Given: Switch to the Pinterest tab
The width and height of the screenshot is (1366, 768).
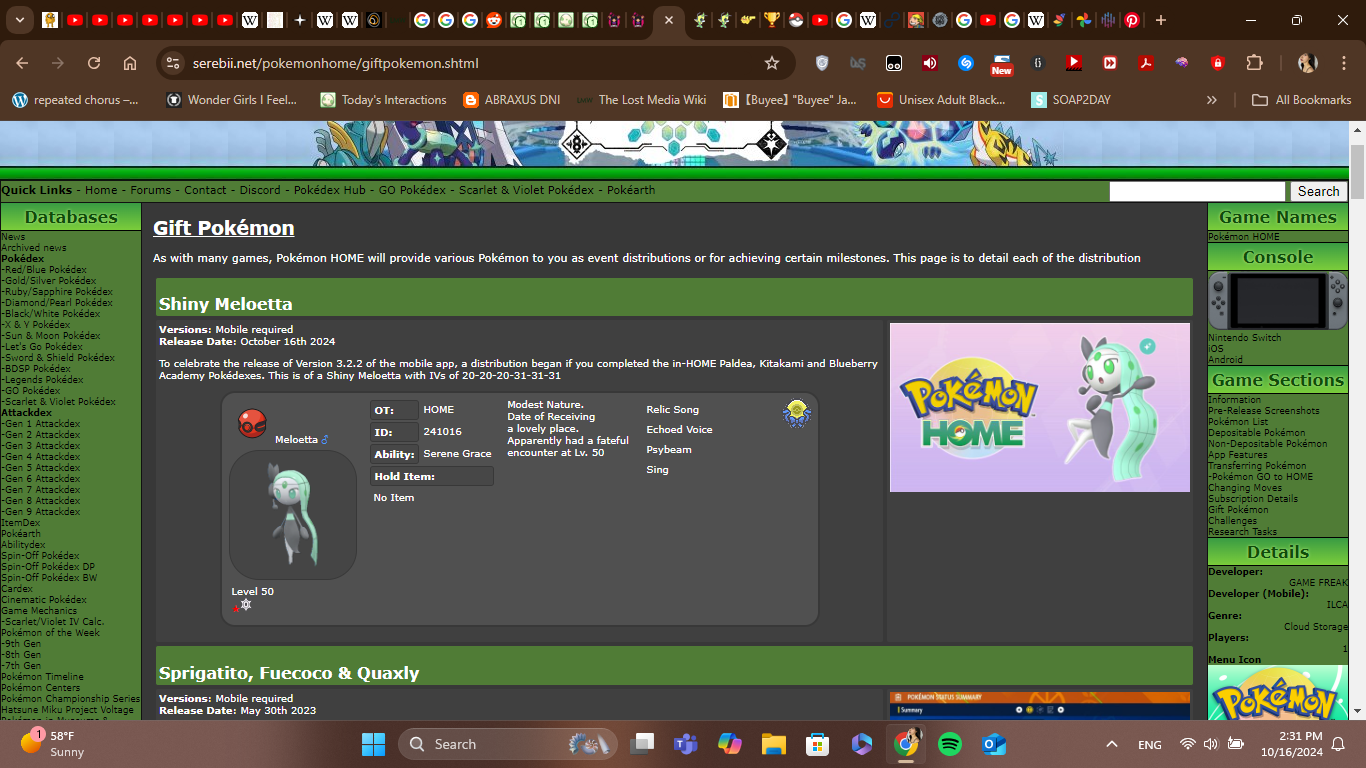Looking at the screenshot, I should click(x=1131, y=20).
